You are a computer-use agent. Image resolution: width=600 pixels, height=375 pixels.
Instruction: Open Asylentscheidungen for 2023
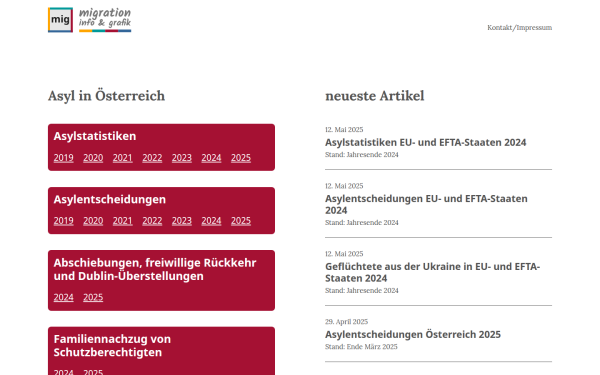coord(182,221)
